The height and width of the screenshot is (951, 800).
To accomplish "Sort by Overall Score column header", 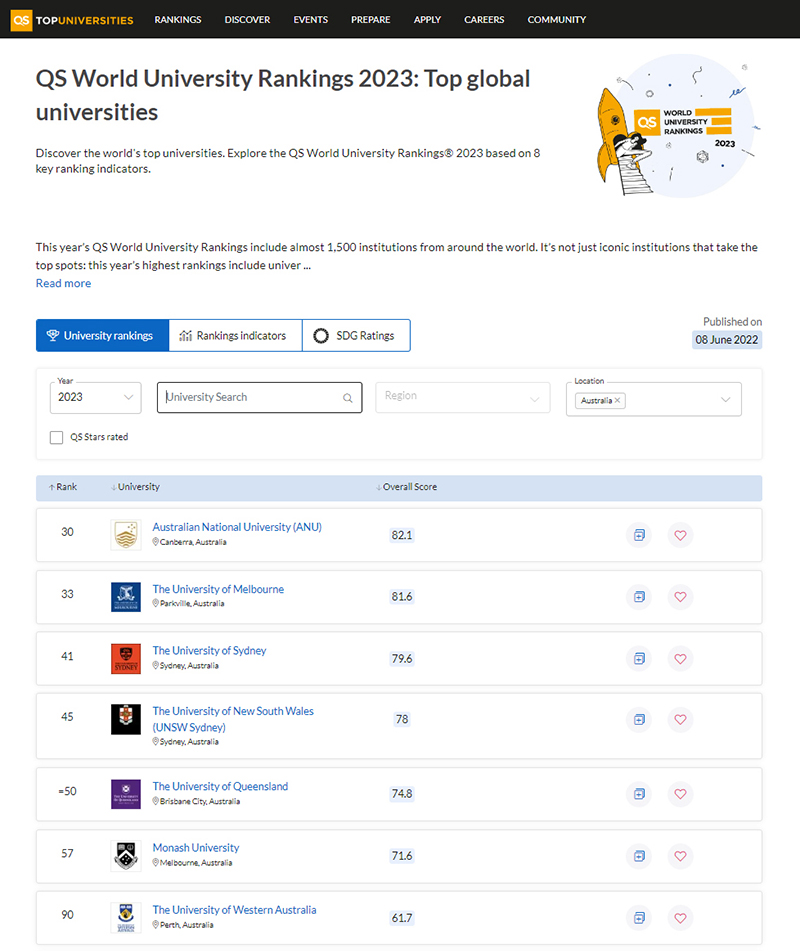I will click(406, 487).
